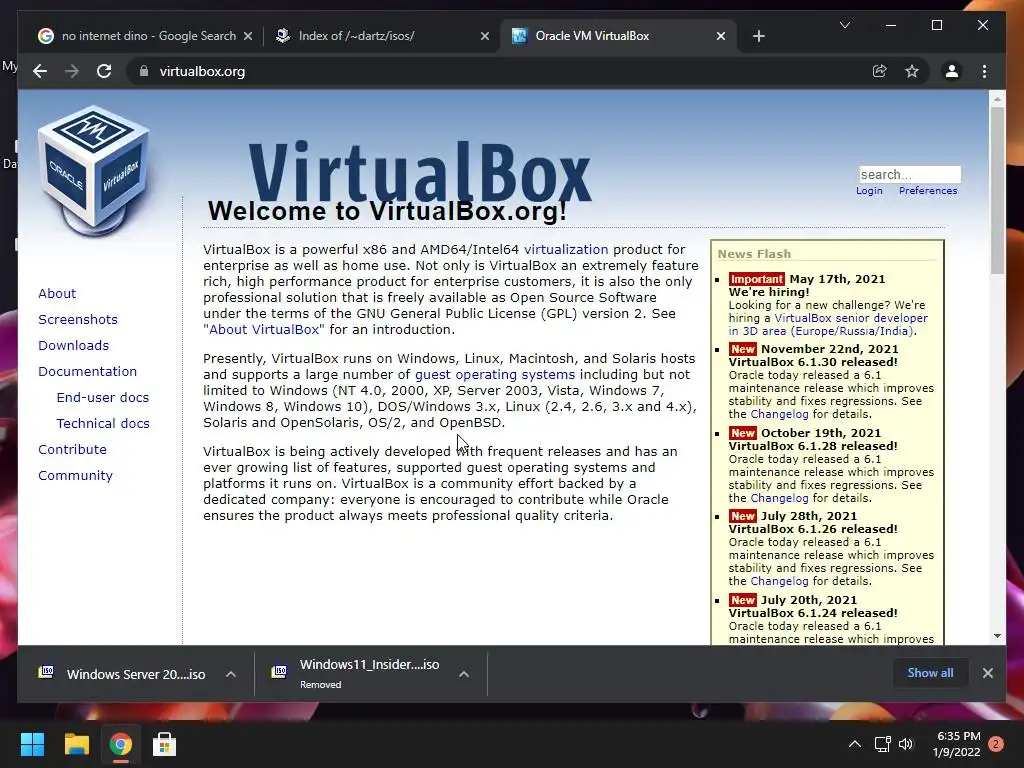
Task: Open the Changelog link for 6.1.26
Action: 779,581
